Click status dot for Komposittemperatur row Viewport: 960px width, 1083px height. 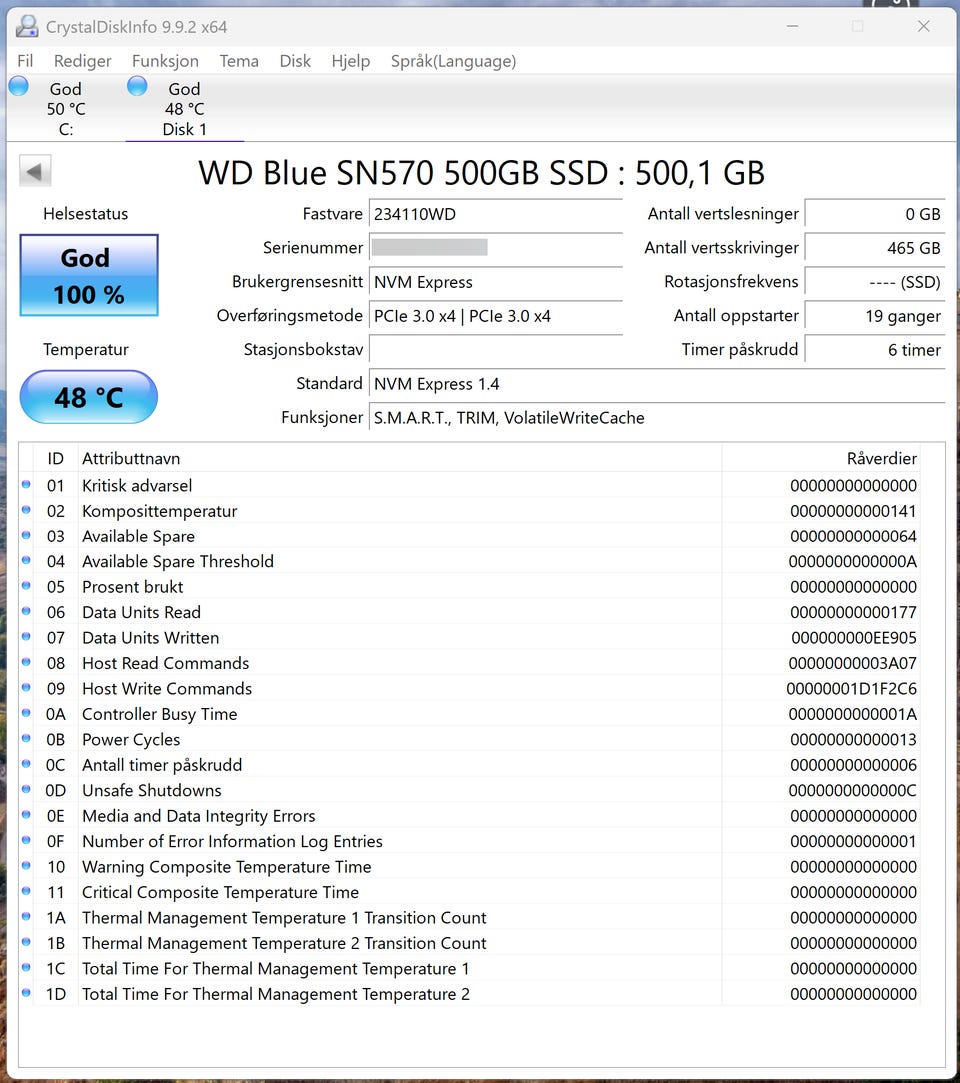(x=26, y=510)
